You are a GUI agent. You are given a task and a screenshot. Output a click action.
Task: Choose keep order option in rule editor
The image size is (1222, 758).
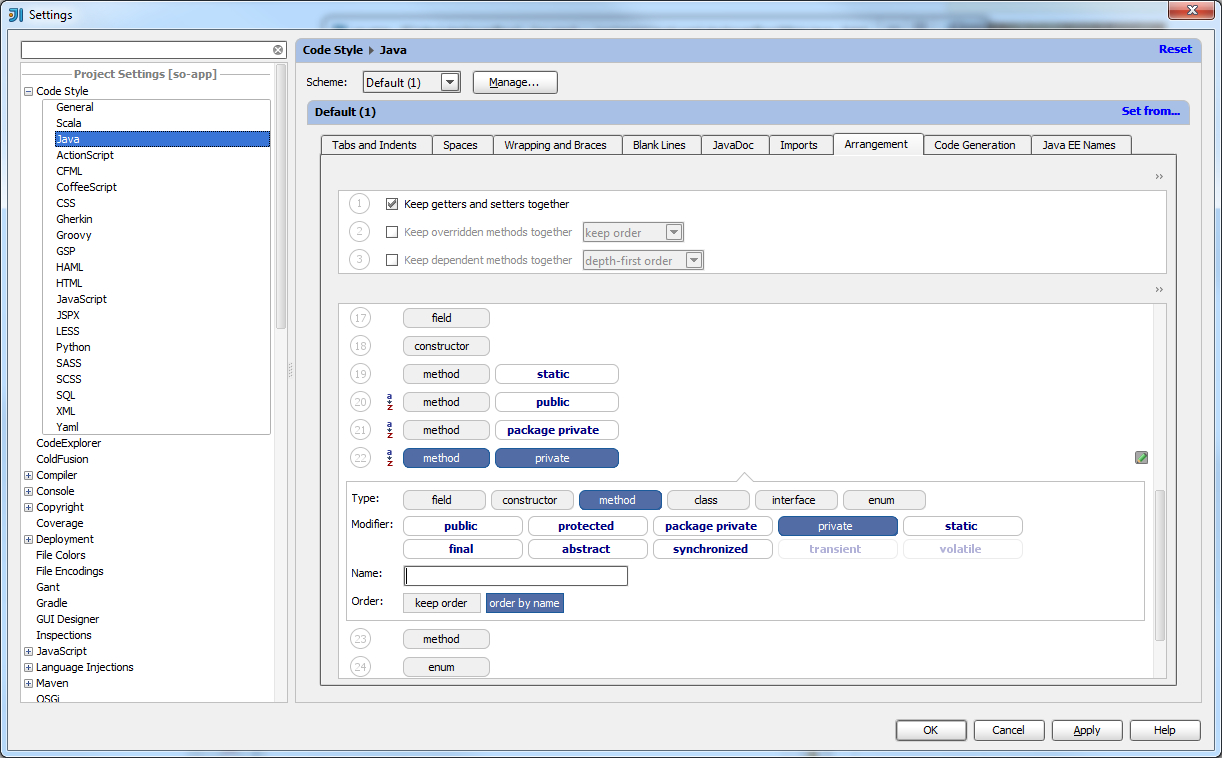click(x=441, y=603)
